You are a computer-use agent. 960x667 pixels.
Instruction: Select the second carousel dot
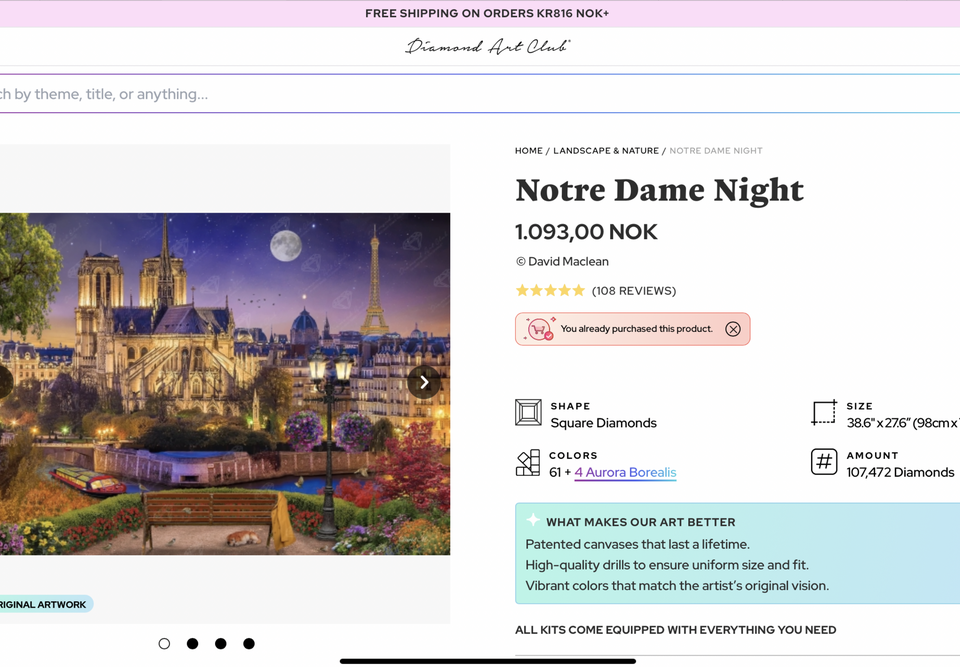pos(192,644)
